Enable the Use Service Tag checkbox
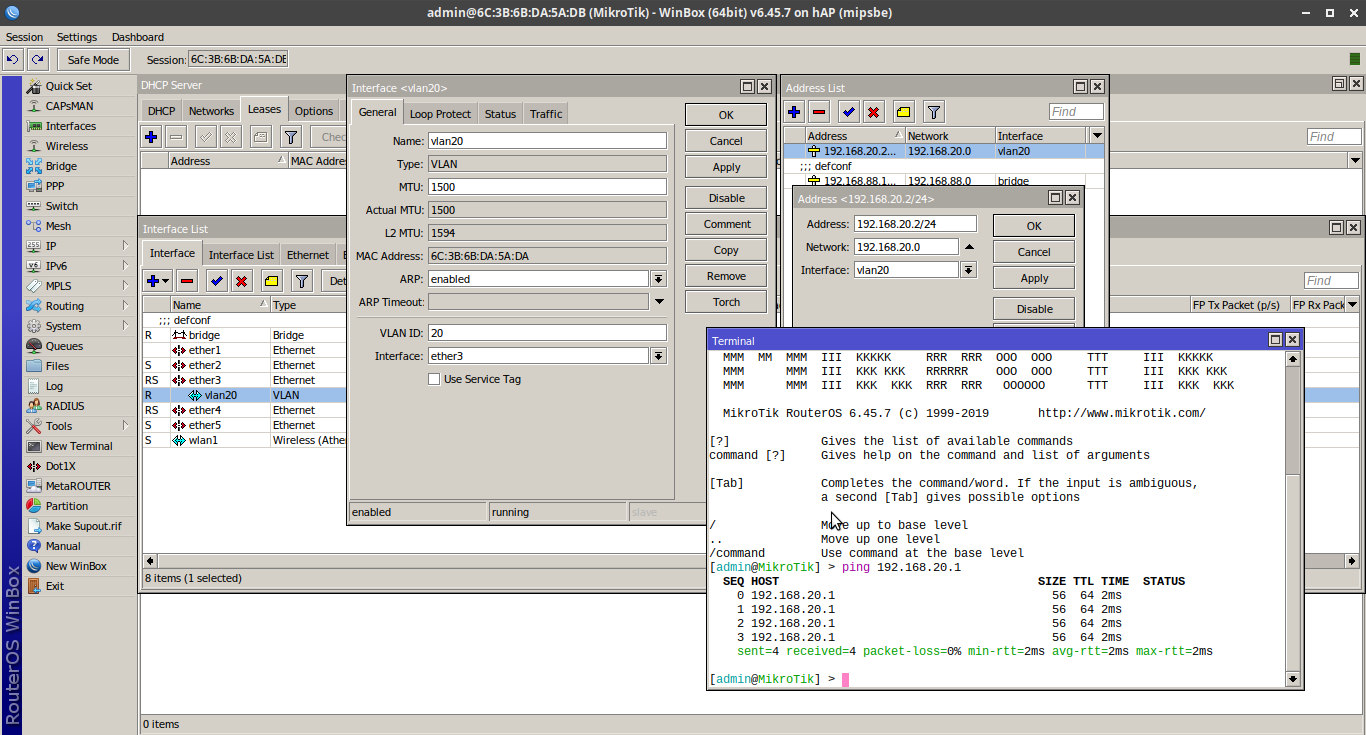The height and width of the screenshot is (735, 1366). [434, 379]
